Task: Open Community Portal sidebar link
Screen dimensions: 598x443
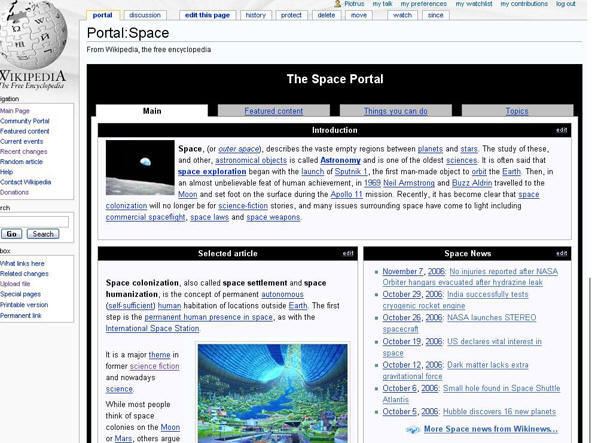Action: point(25,121)
